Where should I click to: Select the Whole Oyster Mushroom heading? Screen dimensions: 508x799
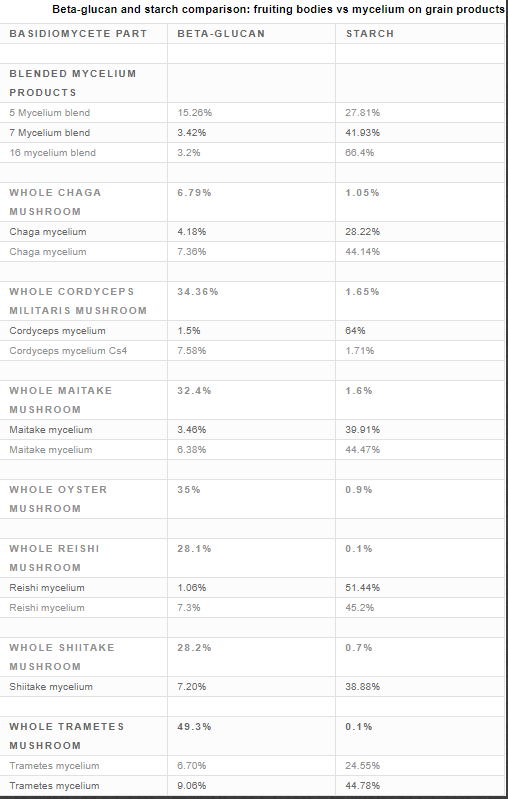(58, 498)
